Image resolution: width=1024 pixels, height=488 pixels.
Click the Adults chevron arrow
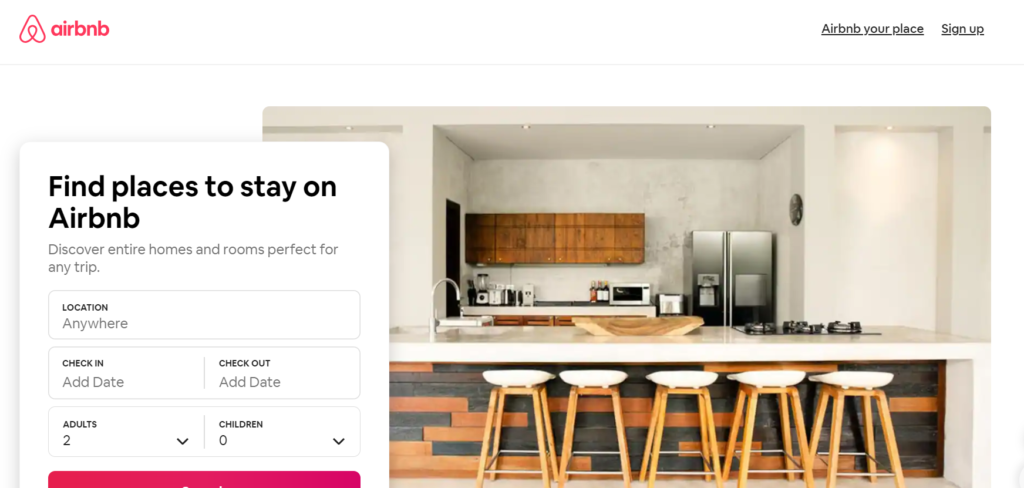[182, 442]
